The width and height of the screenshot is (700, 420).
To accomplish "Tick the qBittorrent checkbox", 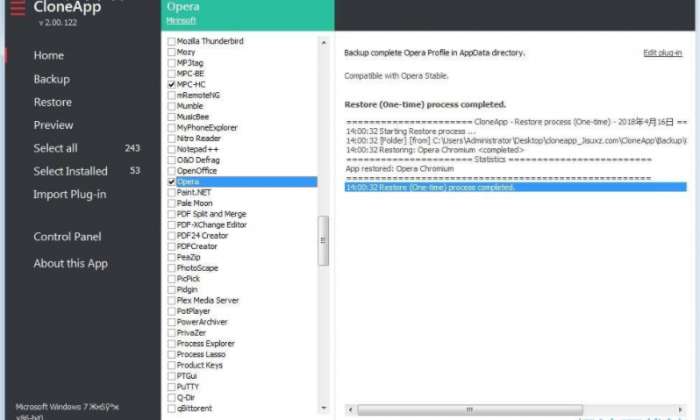I will (x=171, y=408).
